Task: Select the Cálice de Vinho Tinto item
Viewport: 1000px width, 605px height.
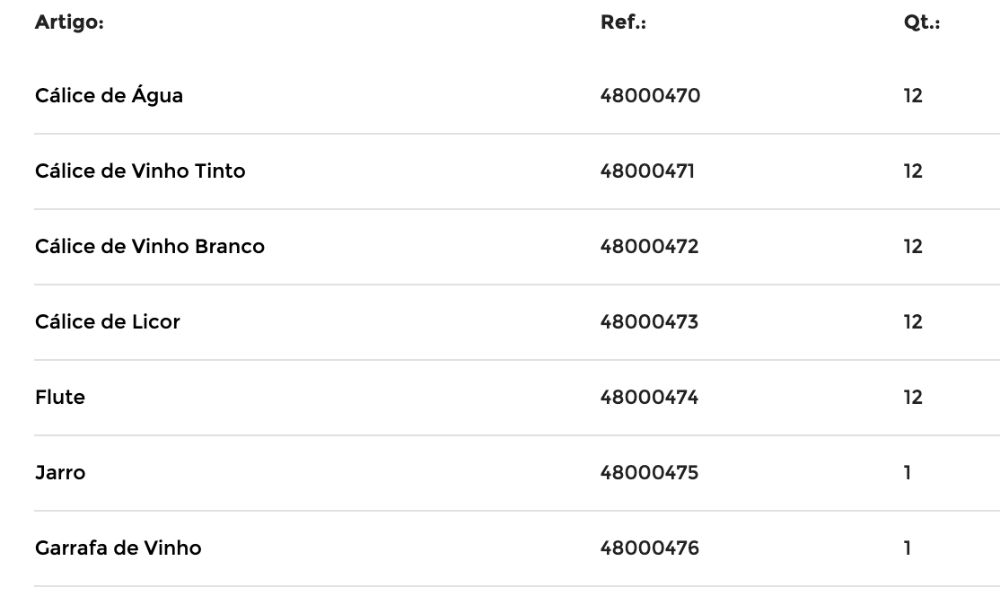Action: click(x=140, y=171)
